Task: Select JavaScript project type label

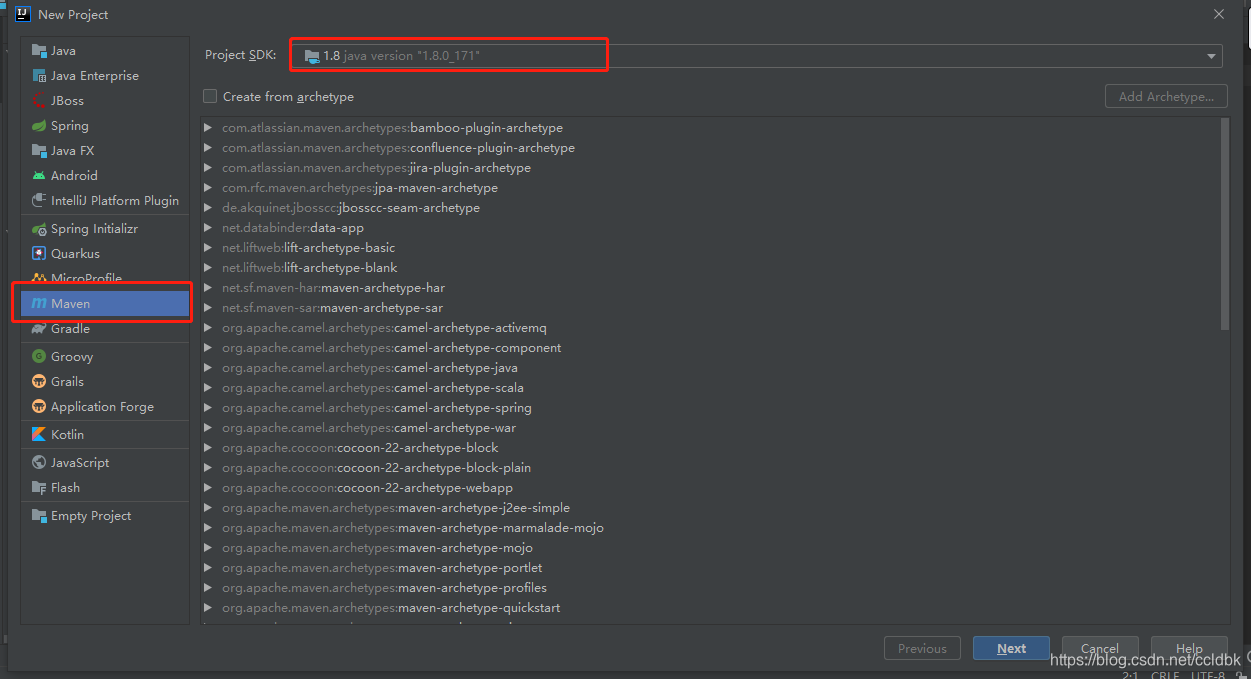Action: click(80, 463)
